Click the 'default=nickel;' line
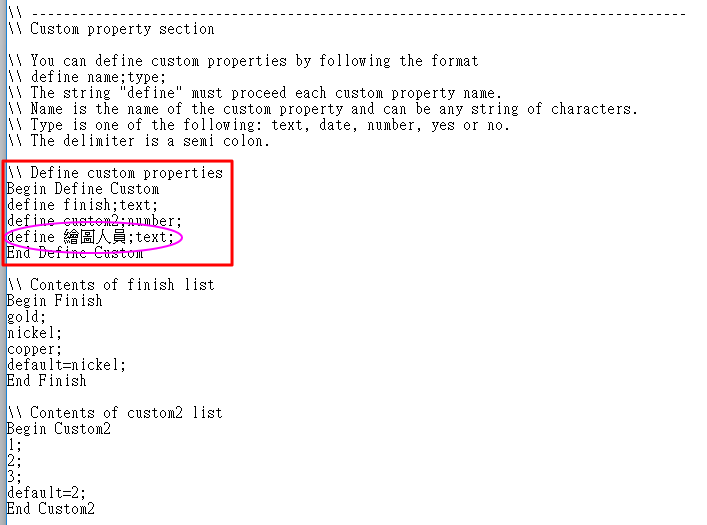This screenshot has width=707, height=525. tap(66, 365)
